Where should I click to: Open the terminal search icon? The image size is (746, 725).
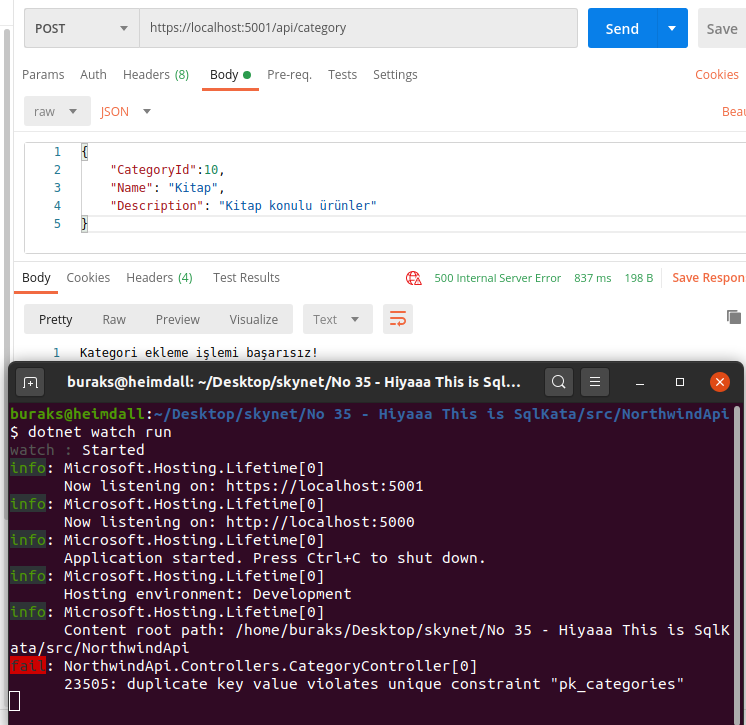pos(559,382)
